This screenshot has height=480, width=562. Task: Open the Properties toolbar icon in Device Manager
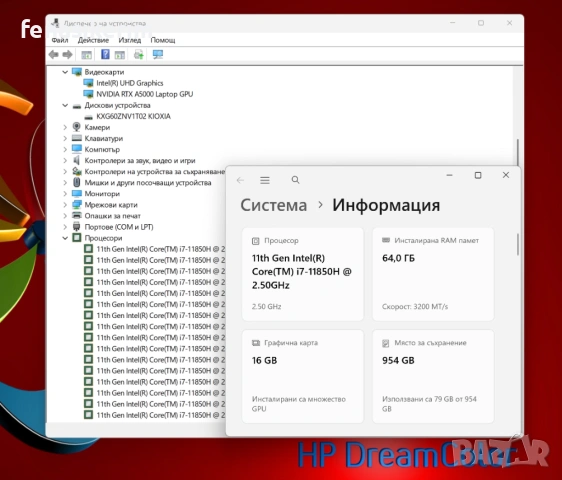coord(86,55)
